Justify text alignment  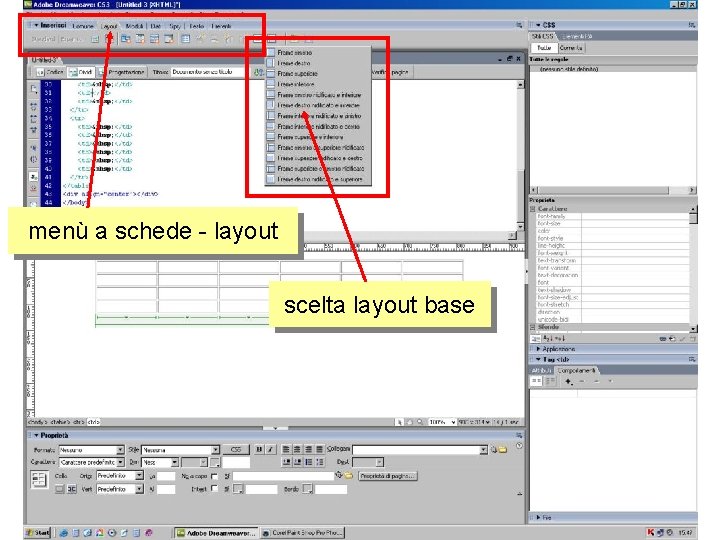click(x=319, y=450)
